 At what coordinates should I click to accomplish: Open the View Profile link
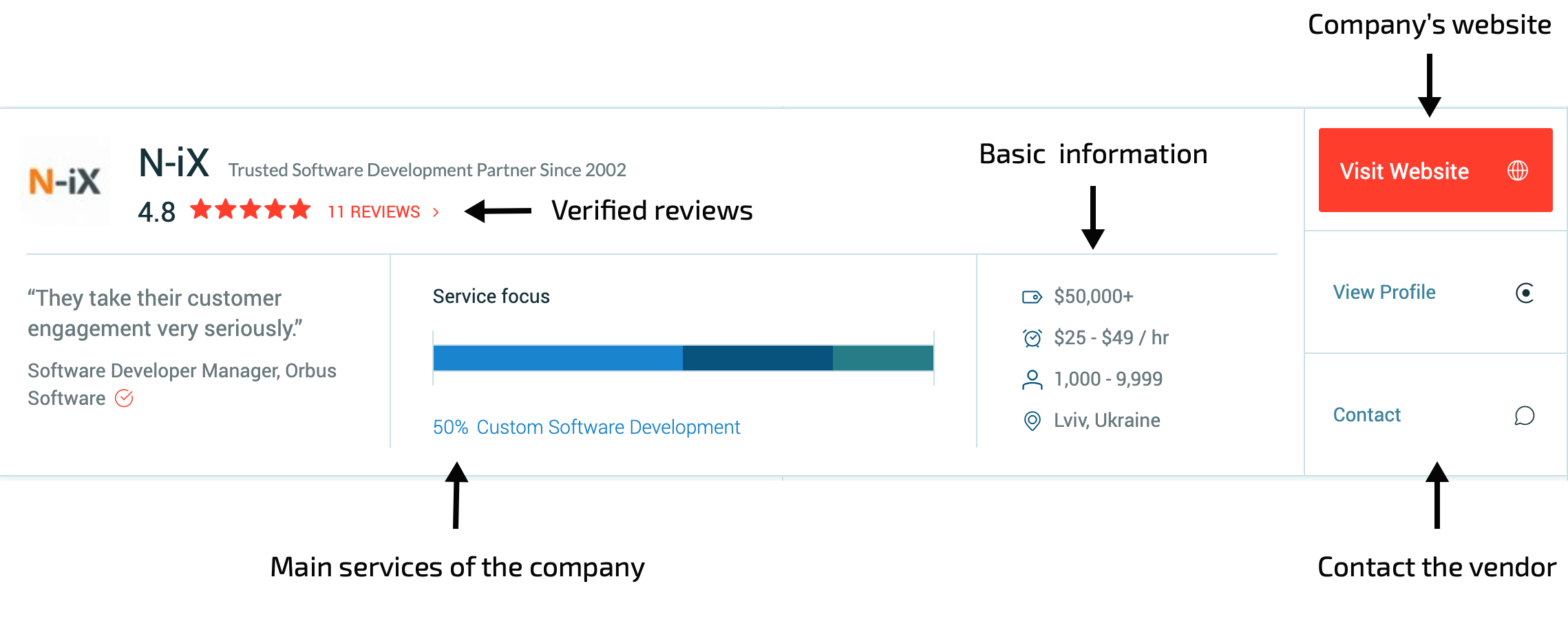1384,293
